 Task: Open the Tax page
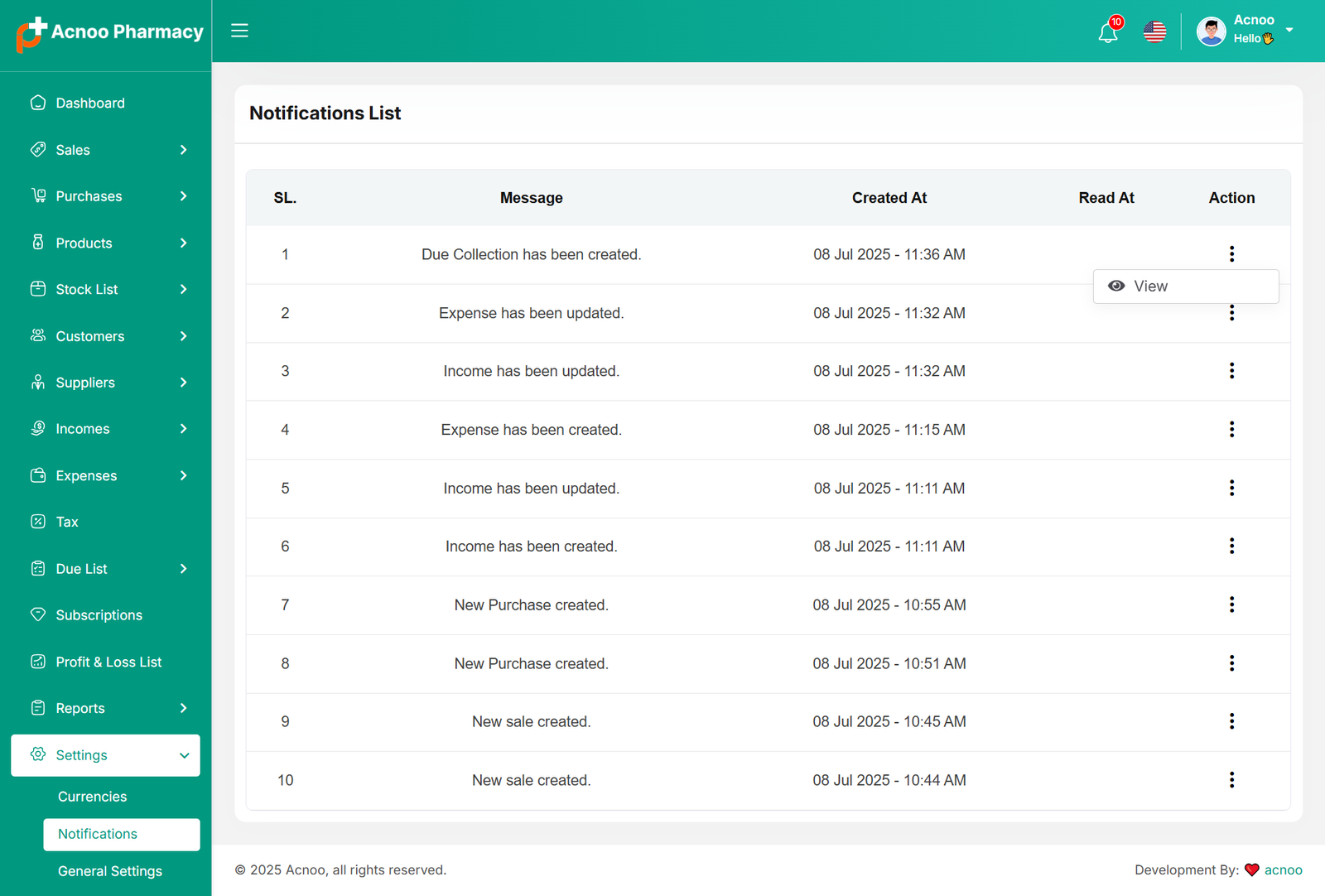click(67, 523)
